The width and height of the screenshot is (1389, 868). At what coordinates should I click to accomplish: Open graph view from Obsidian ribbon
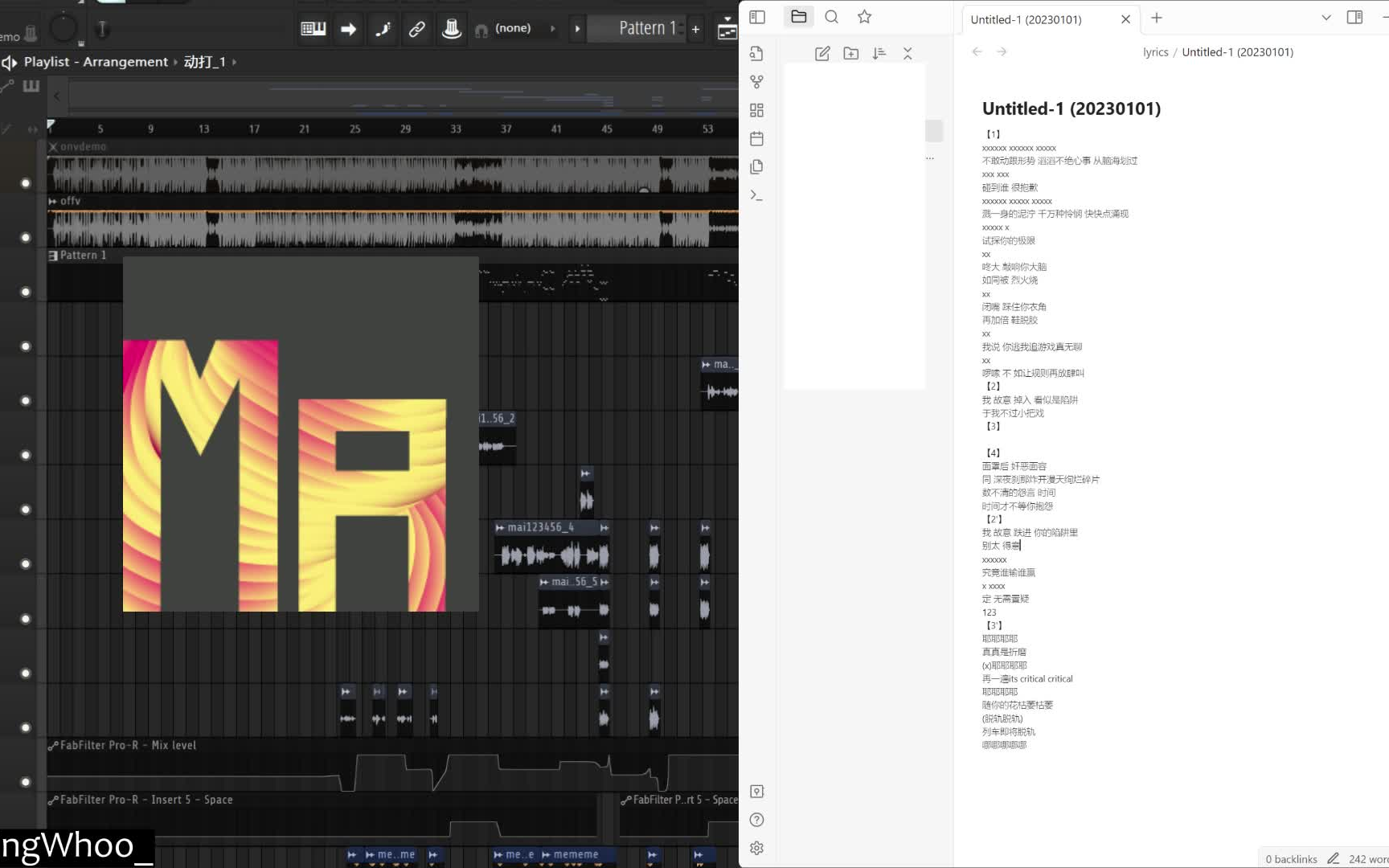pos(756,82)
